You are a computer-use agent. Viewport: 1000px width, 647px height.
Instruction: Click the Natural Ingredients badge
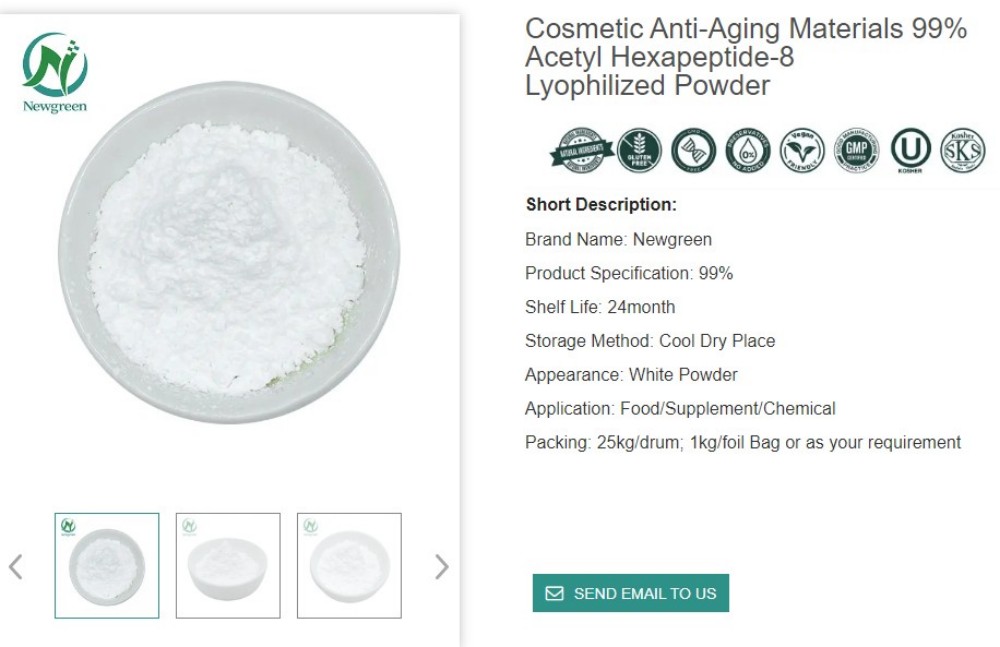tap(582, 150)
